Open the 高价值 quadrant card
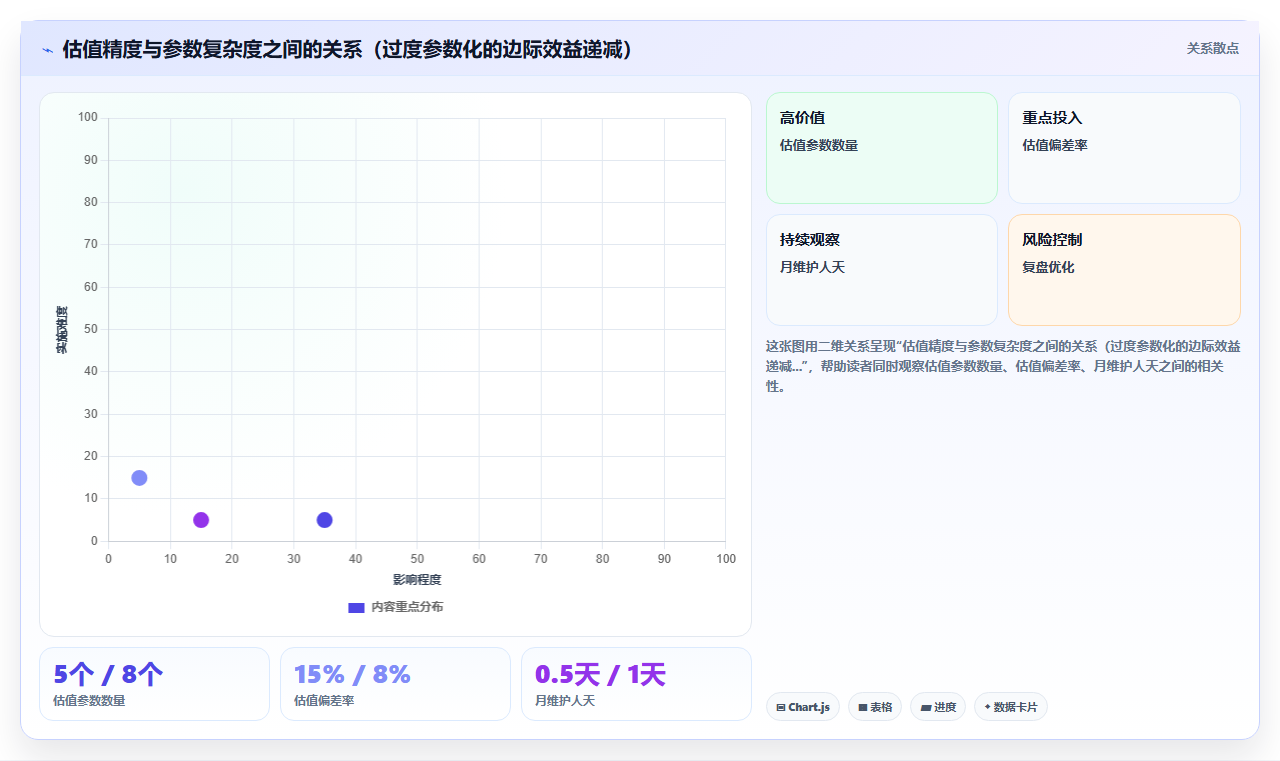1280x761 pixels. click(882, 148)
